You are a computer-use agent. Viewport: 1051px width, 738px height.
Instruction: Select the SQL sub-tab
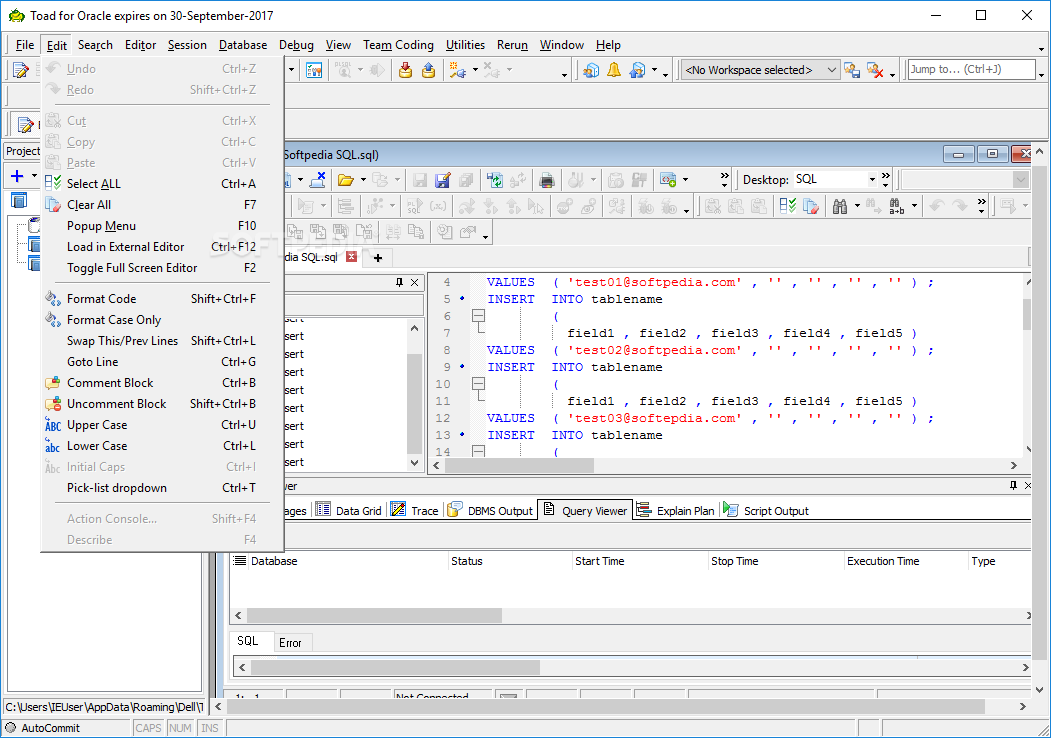click(248, 641)
